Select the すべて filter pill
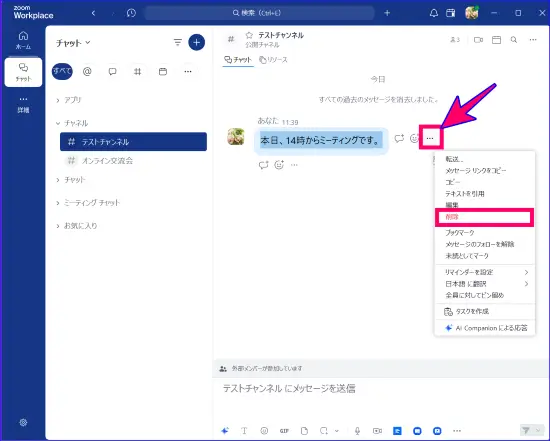 tap(62, 71)
